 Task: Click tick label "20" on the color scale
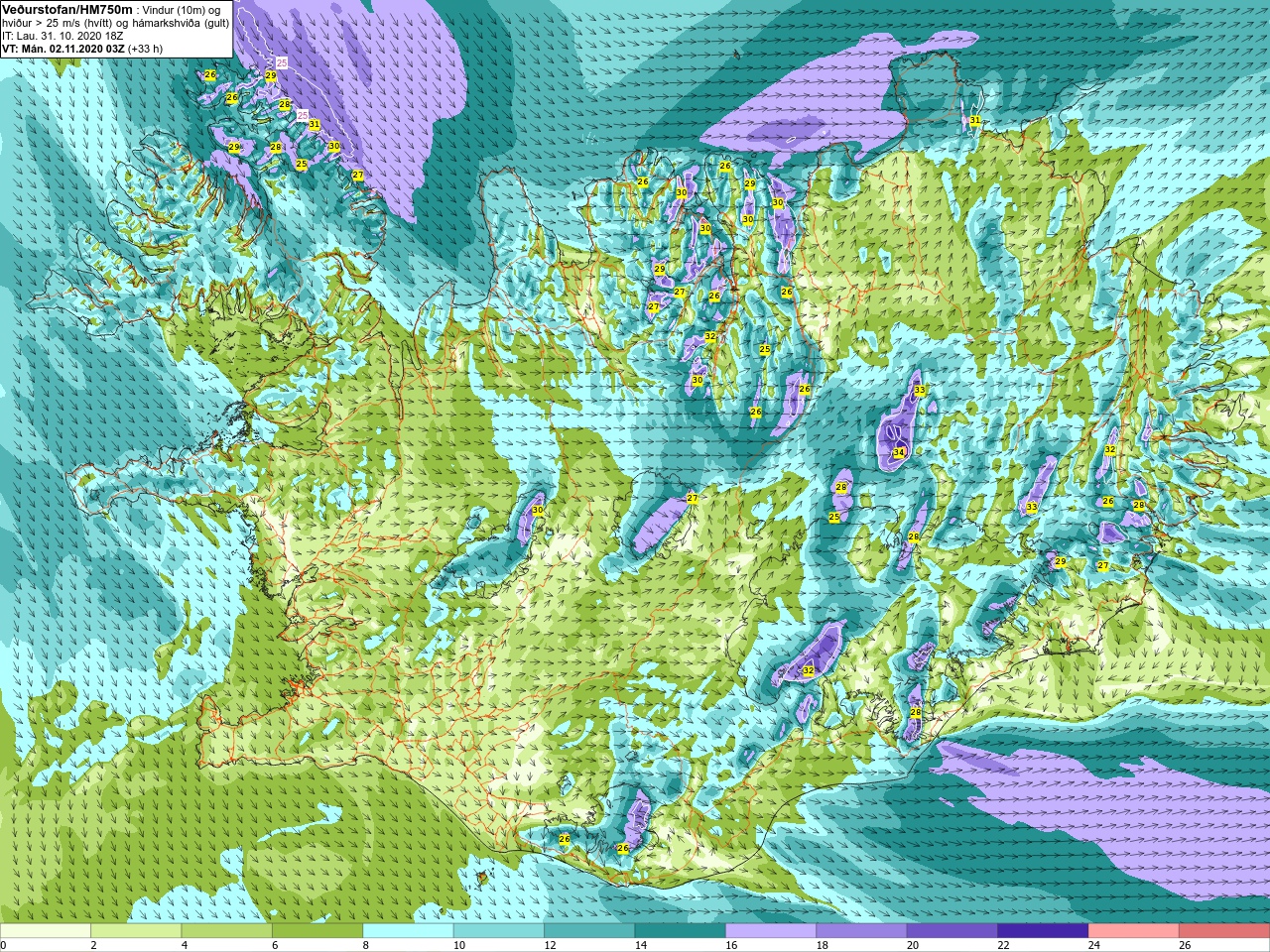pos(913,945)
